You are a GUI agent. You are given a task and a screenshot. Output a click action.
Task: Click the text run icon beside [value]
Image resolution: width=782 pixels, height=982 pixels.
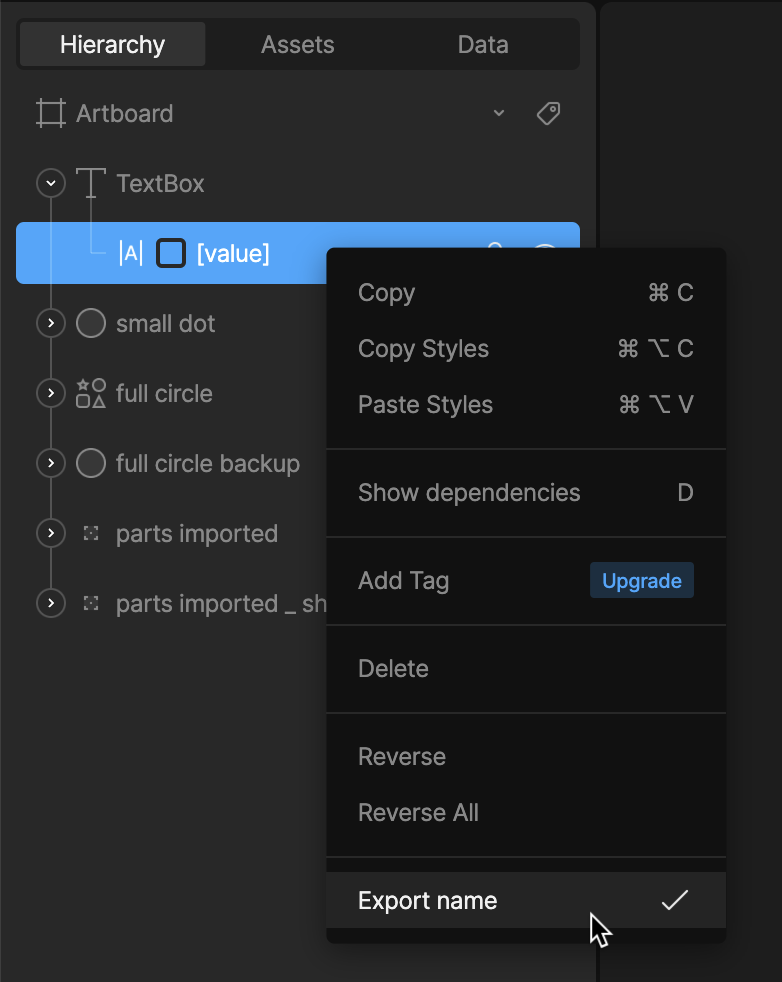(131, 254)
